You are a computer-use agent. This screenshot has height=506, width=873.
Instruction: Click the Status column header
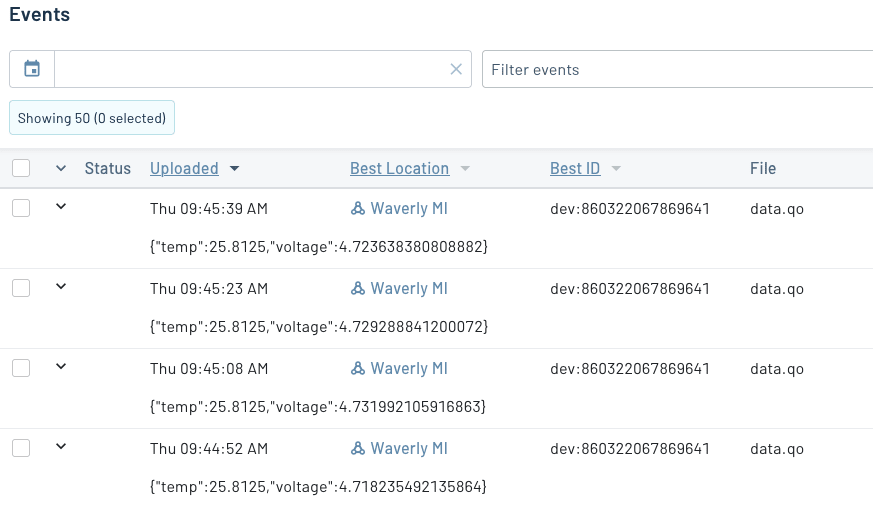point(107,168)
